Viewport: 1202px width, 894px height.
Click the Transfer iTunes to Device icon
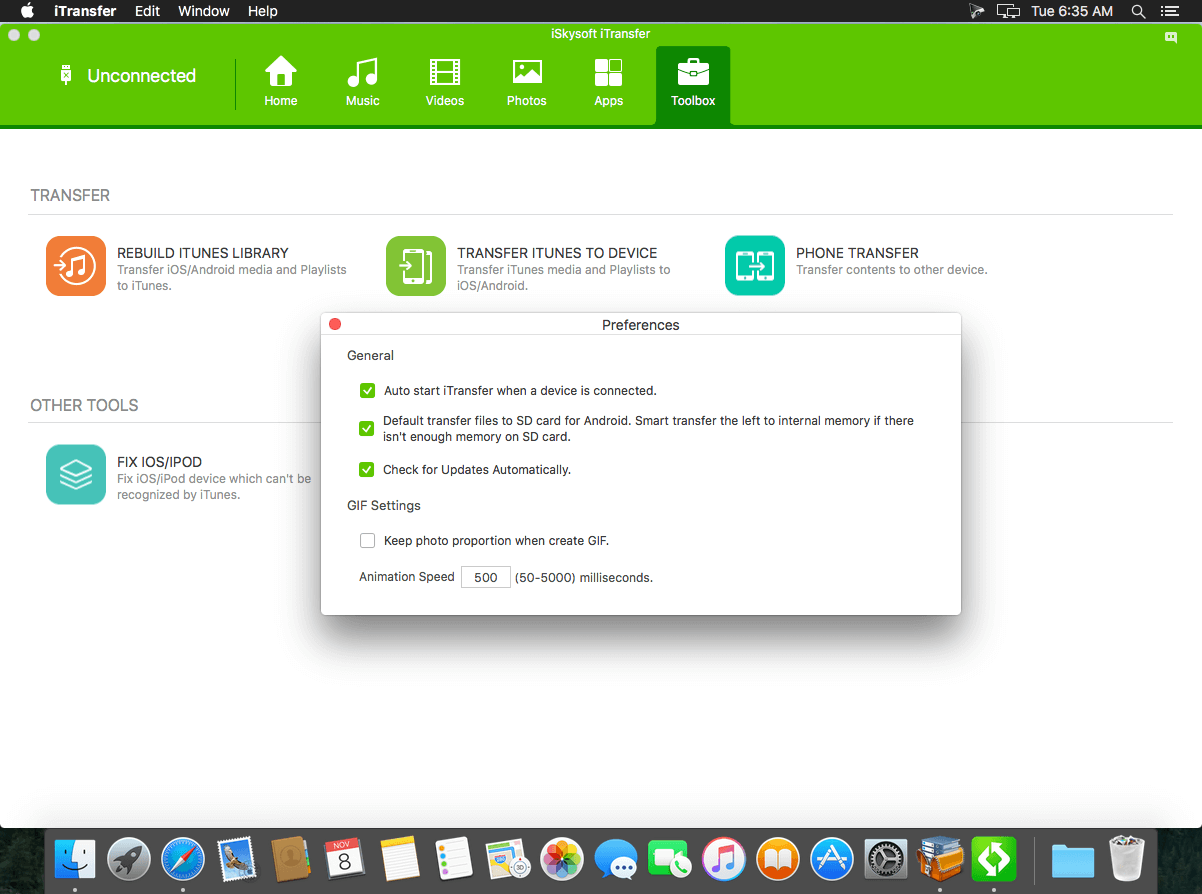click(x=416, y=266)
